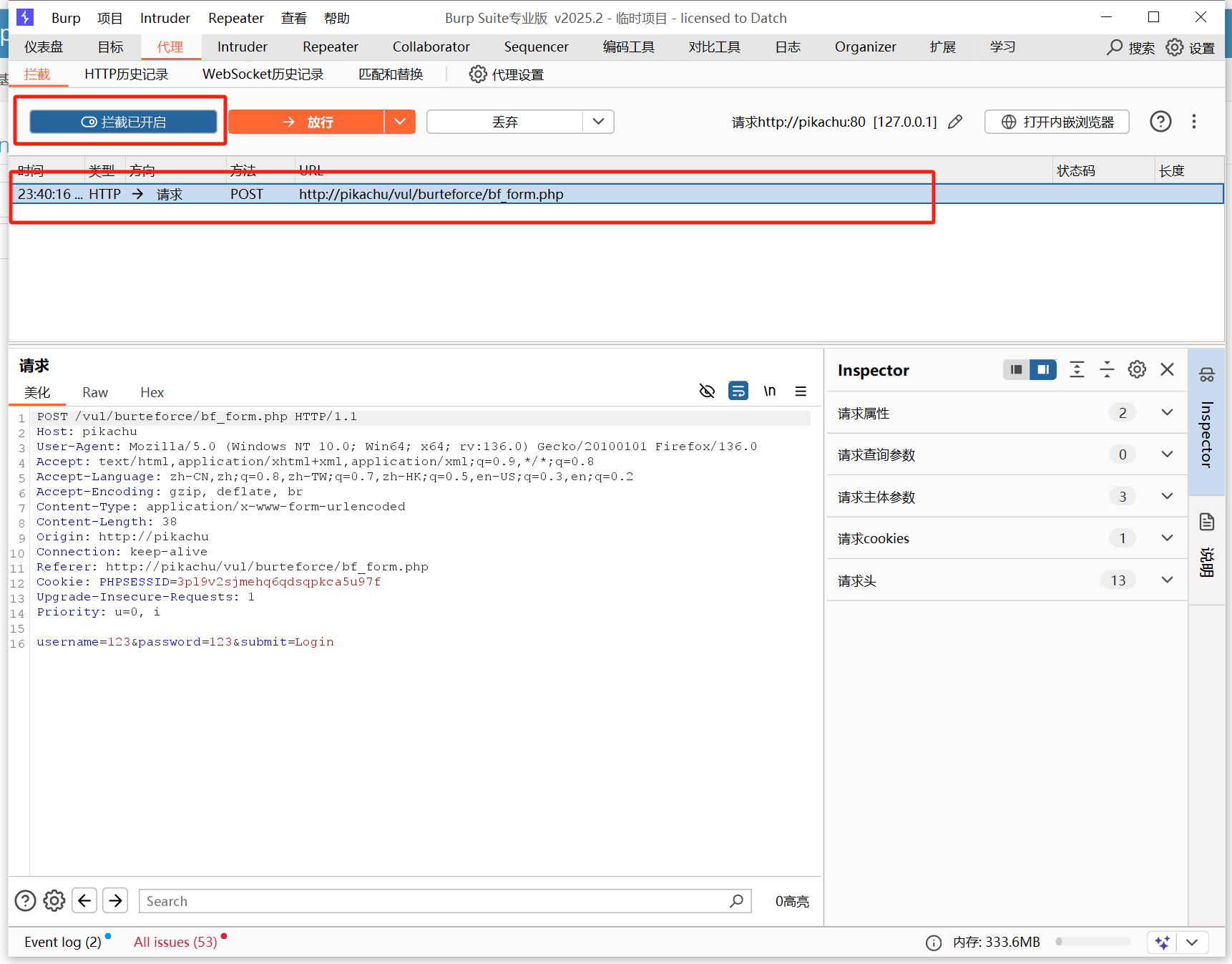The image size is (1232, 964).
Task: Open the Sequencer tab
Action: coord(536,47)
